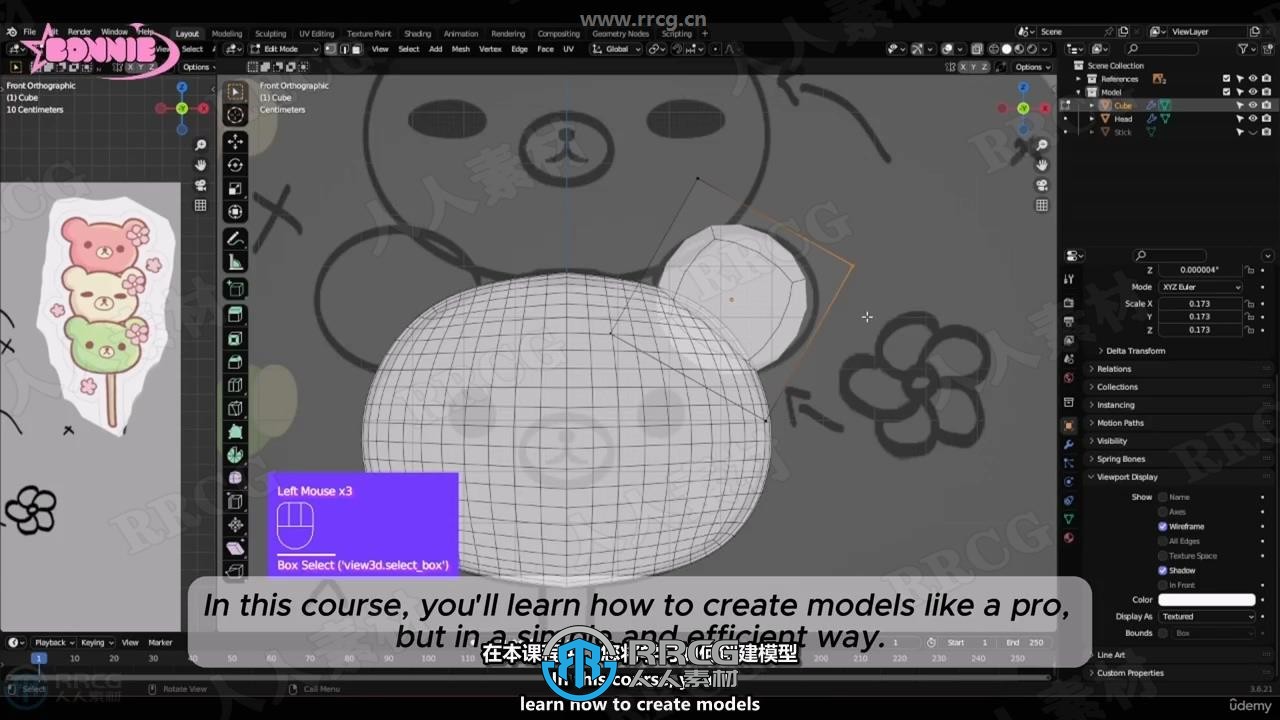
Task: Select the Measure tool in the toolbar
Action: pos(235,263)
